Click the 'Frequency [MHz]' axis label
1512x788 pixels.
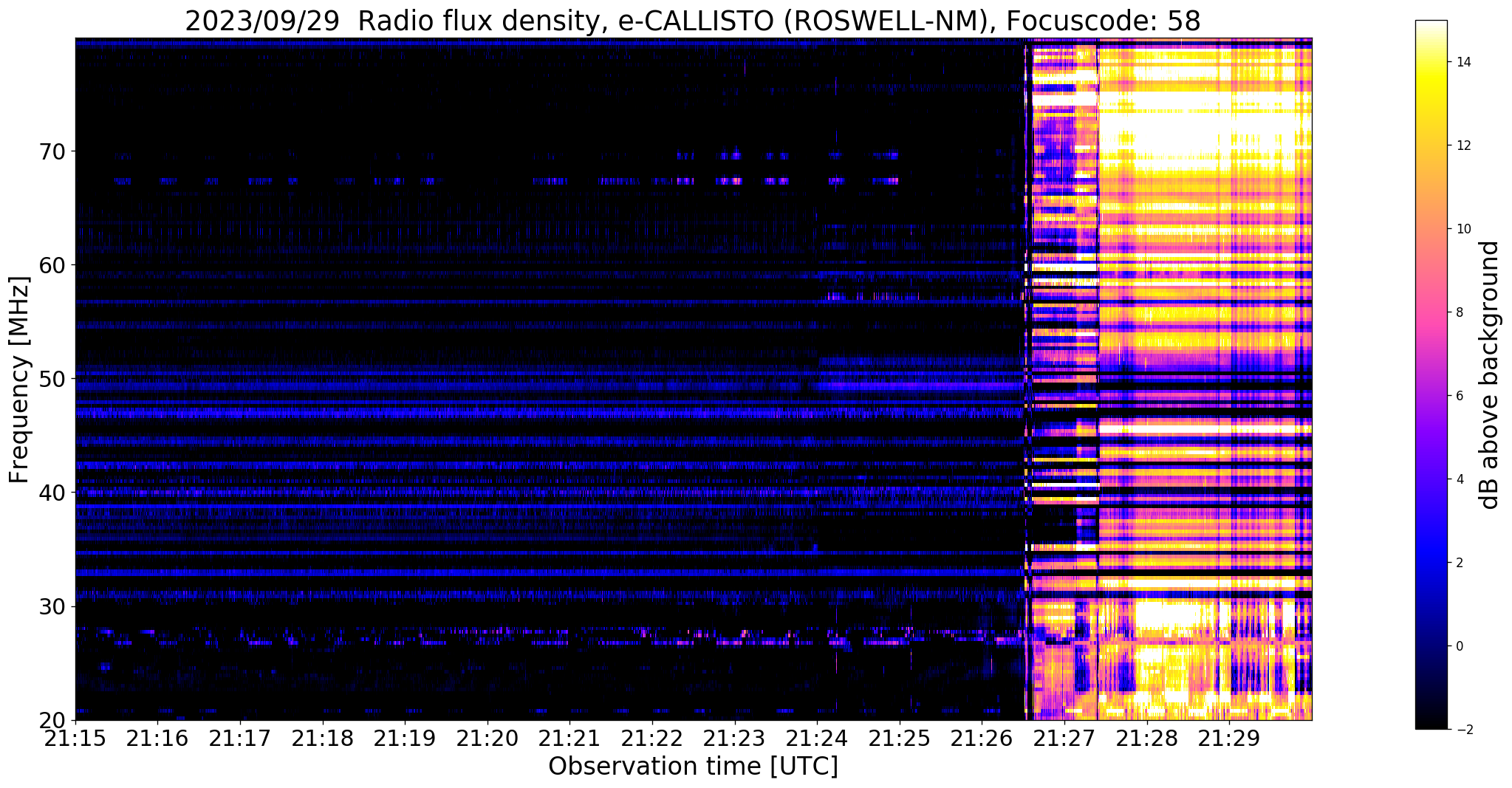19,380
